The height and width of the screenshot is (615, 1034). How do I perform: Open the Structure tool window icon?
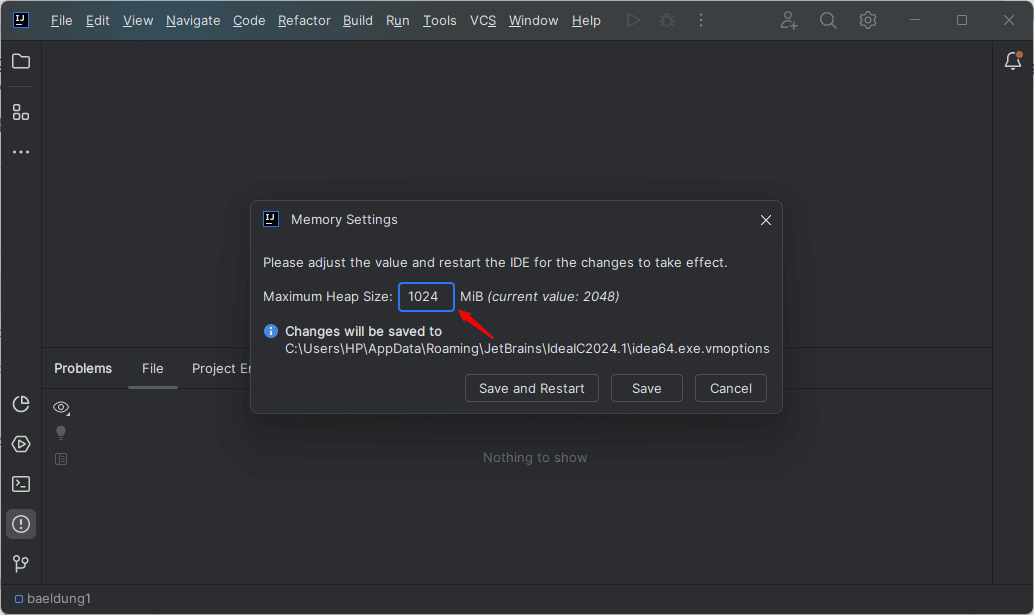tap(21, 112)
